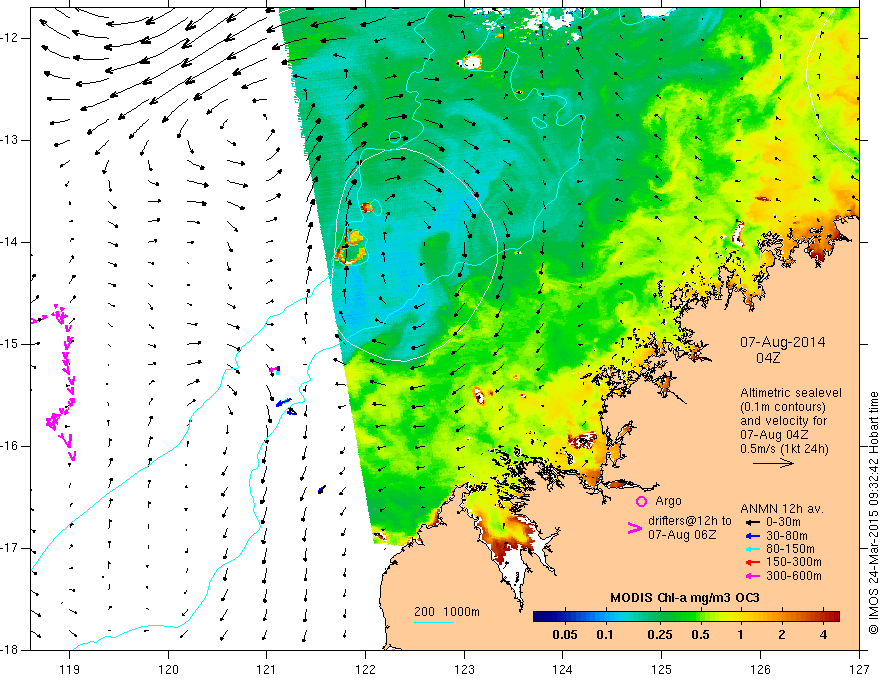This screenshot has height=680, width=880.
Task: Click the longitude label '122'
Action: 366,669
